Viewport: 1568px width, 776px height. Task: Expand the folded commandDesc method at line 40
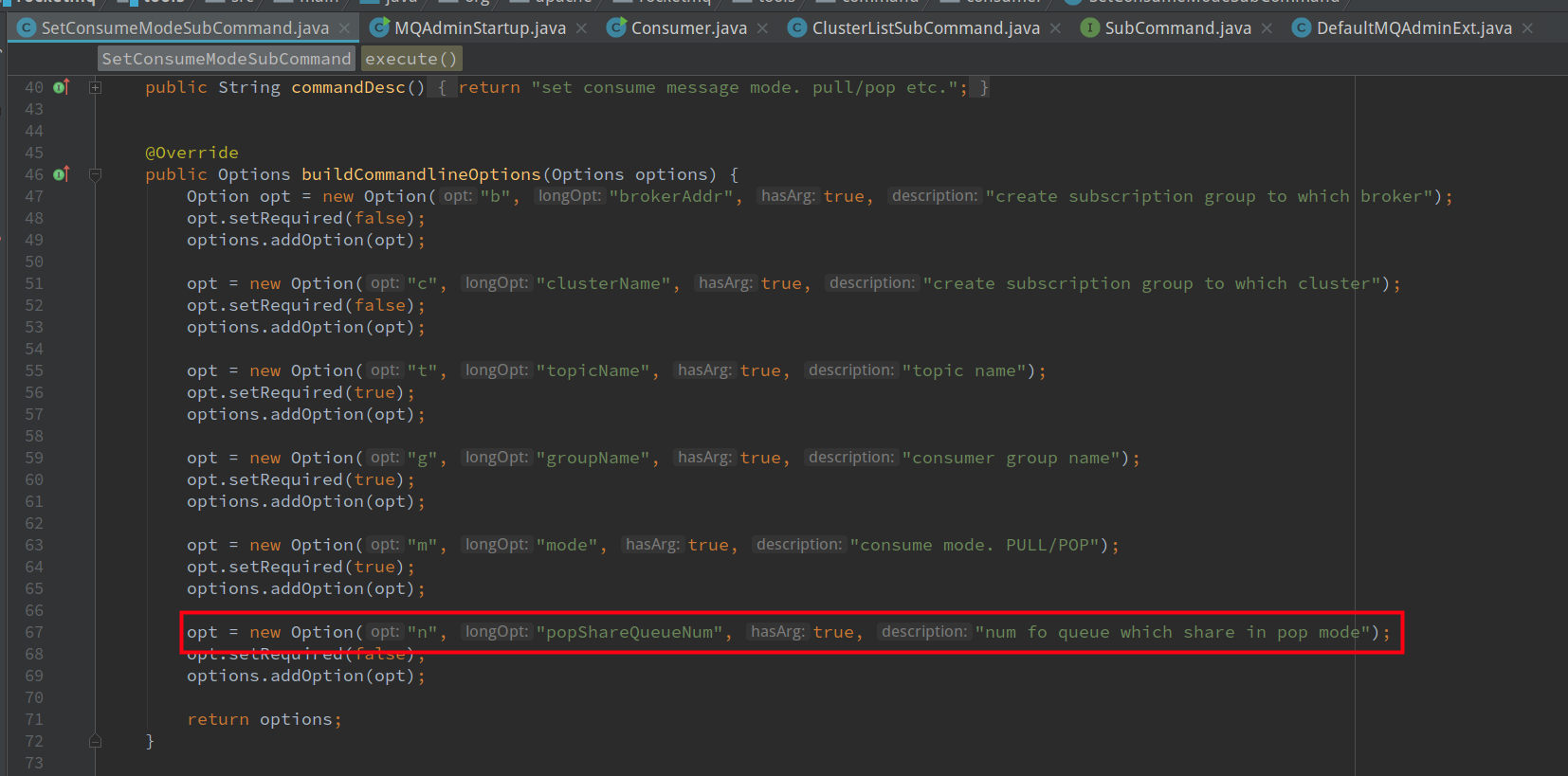[95, 87]
